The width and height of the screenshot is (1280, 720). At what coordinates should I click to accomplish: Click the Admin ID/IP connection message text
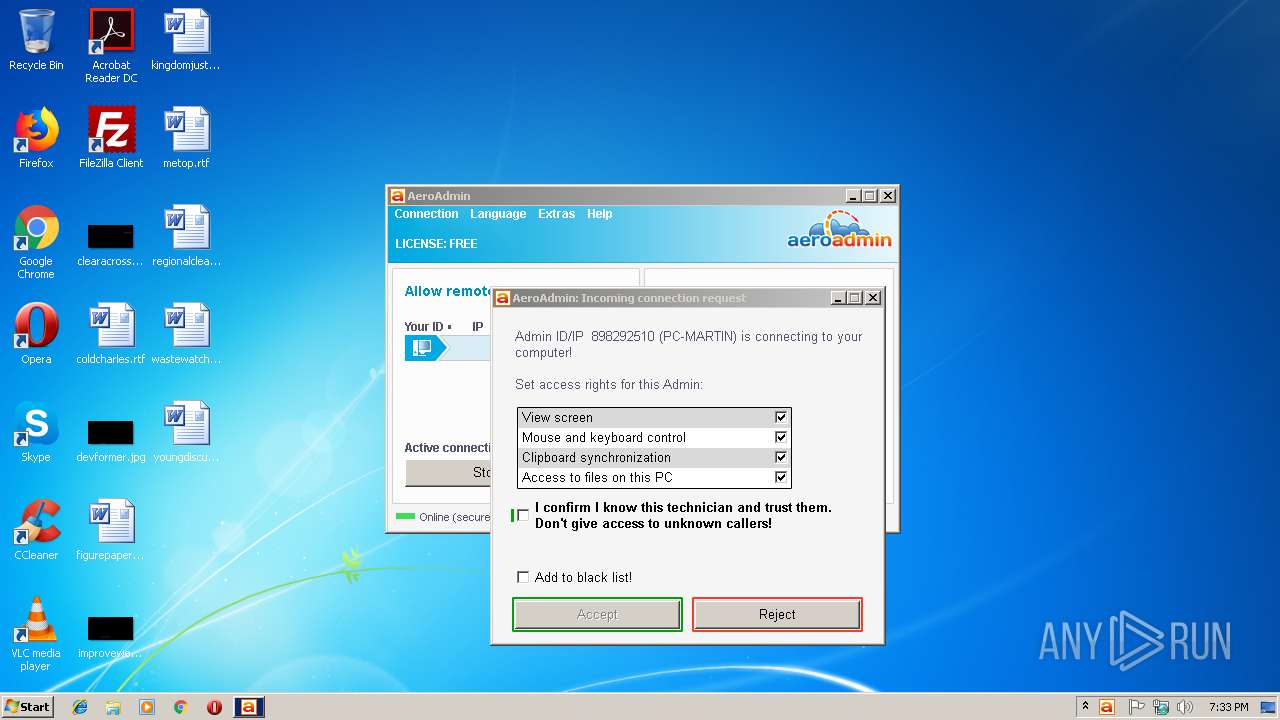tap(688, 344)
